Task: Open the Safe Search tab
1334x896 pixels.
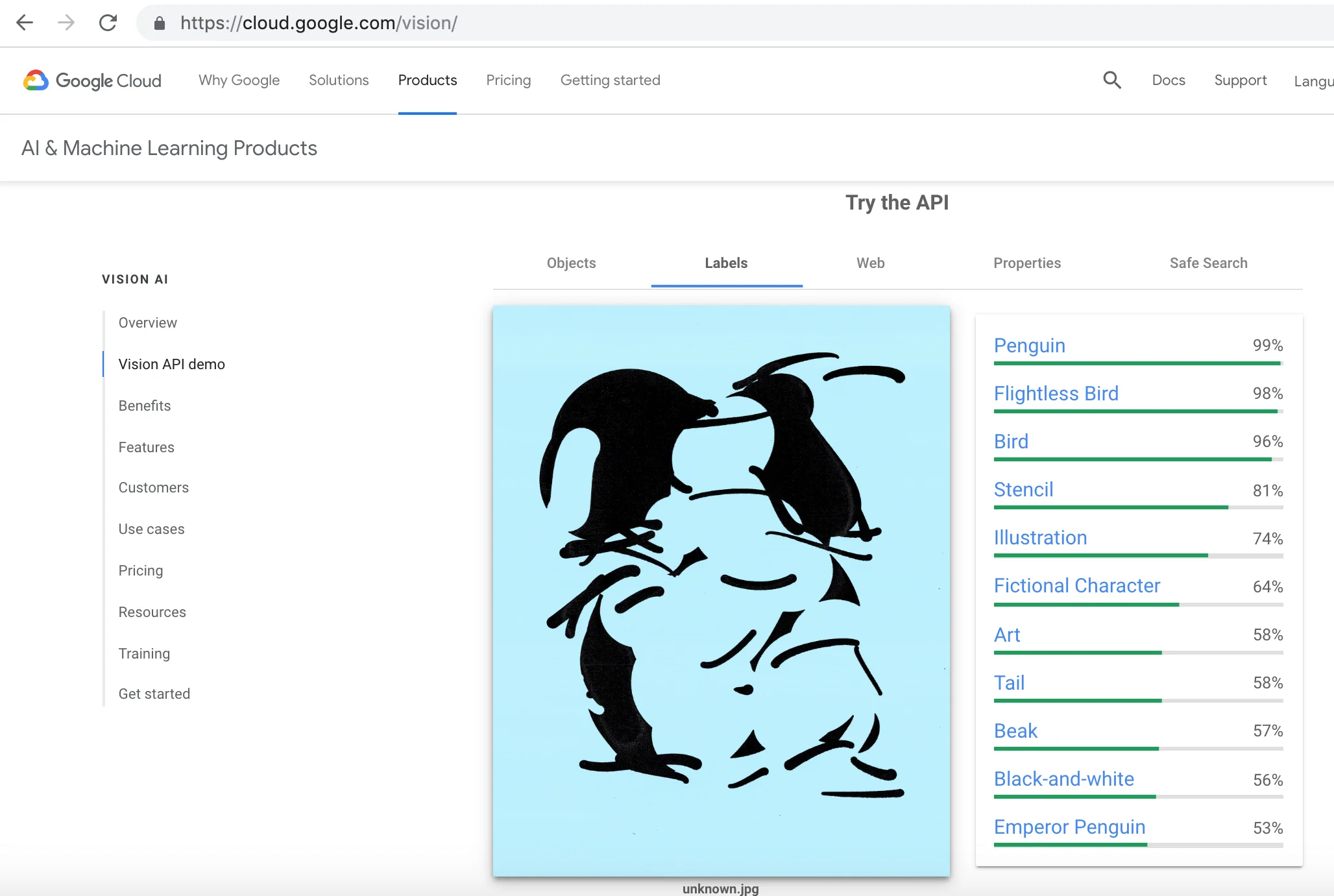Action: [x=1208, y=263]
